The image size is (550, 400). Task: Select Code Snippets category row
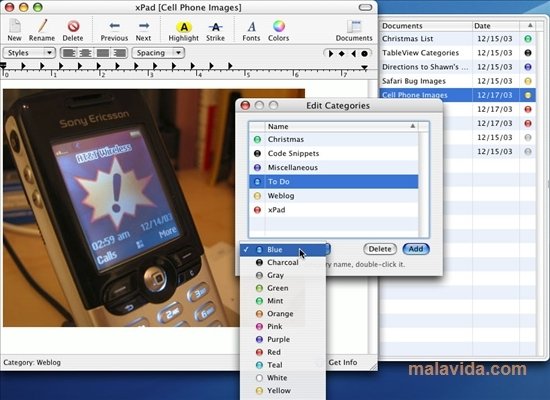pos(334,153)
